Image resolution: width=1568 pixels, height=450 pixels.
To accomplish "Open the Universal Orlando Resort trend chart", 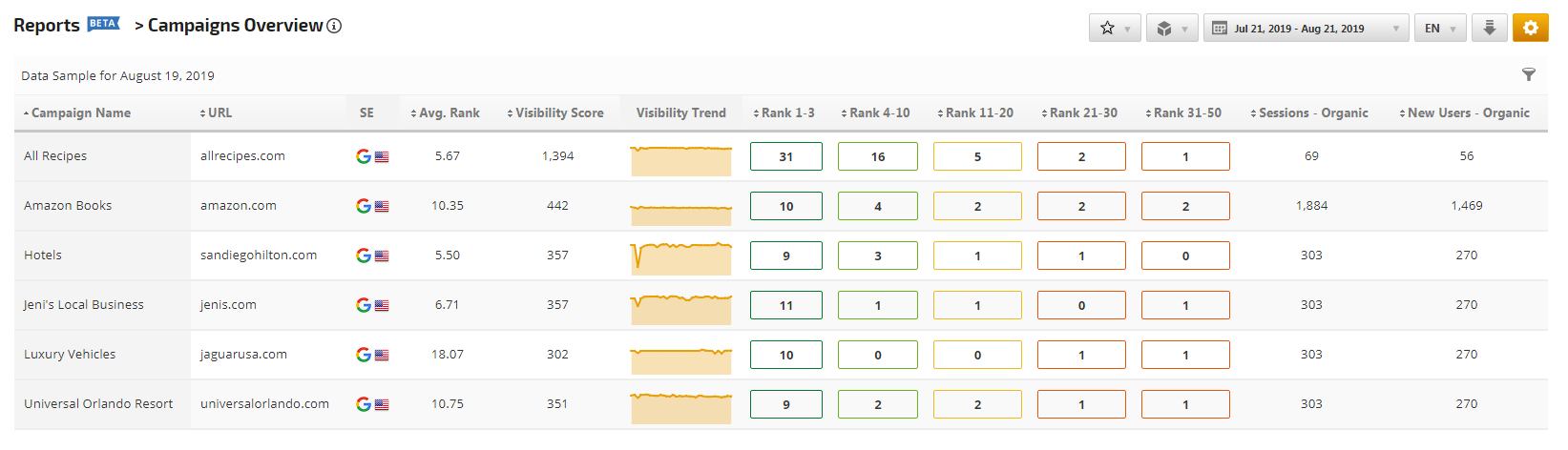I will tap(681, 408).
